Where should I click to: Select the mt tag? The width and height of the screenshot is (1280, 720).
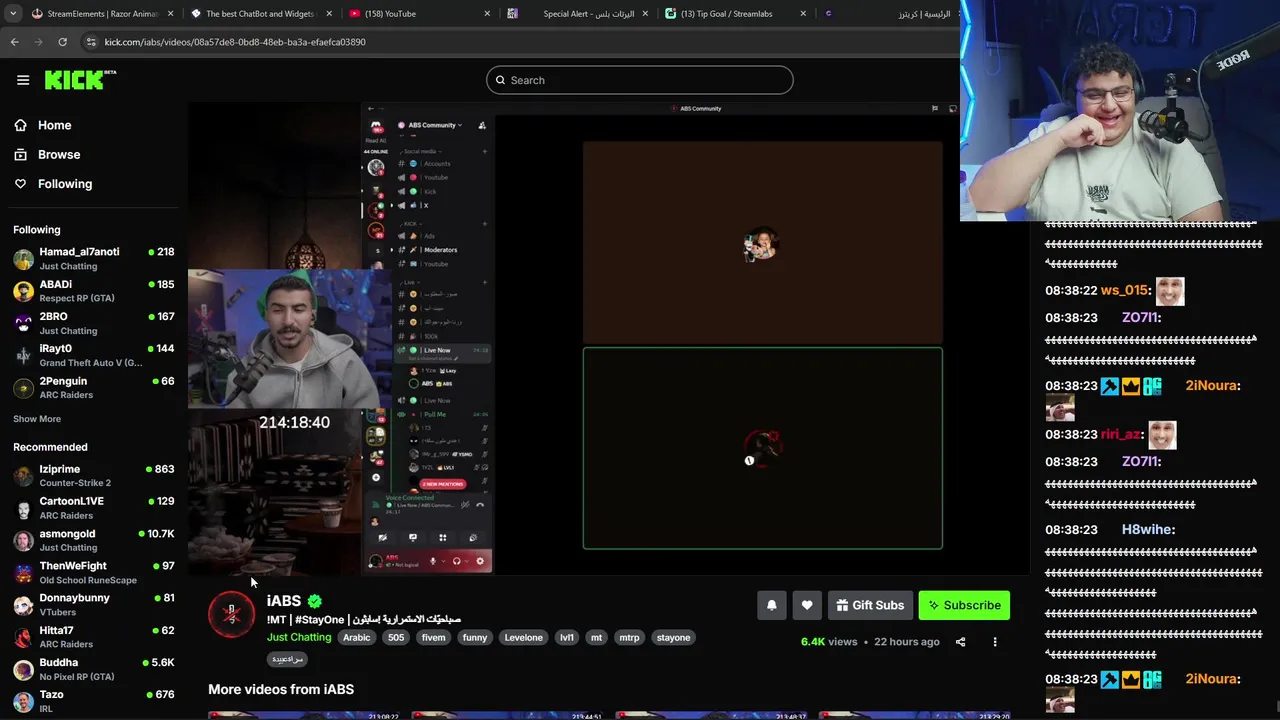[x=596, y=637]
